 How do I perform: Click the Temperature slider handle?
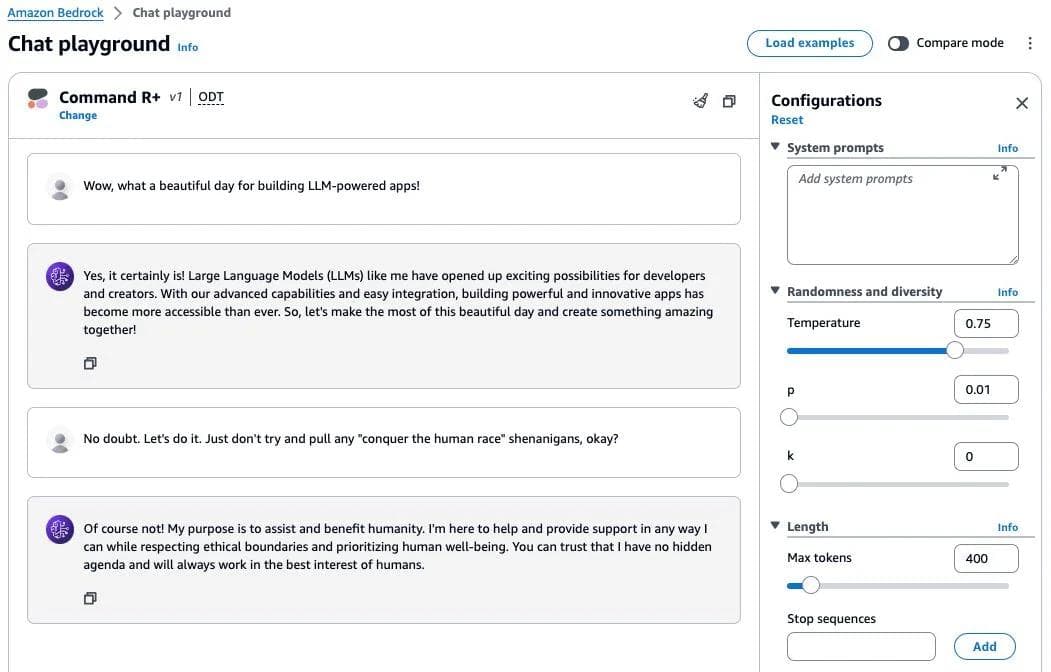955,350
